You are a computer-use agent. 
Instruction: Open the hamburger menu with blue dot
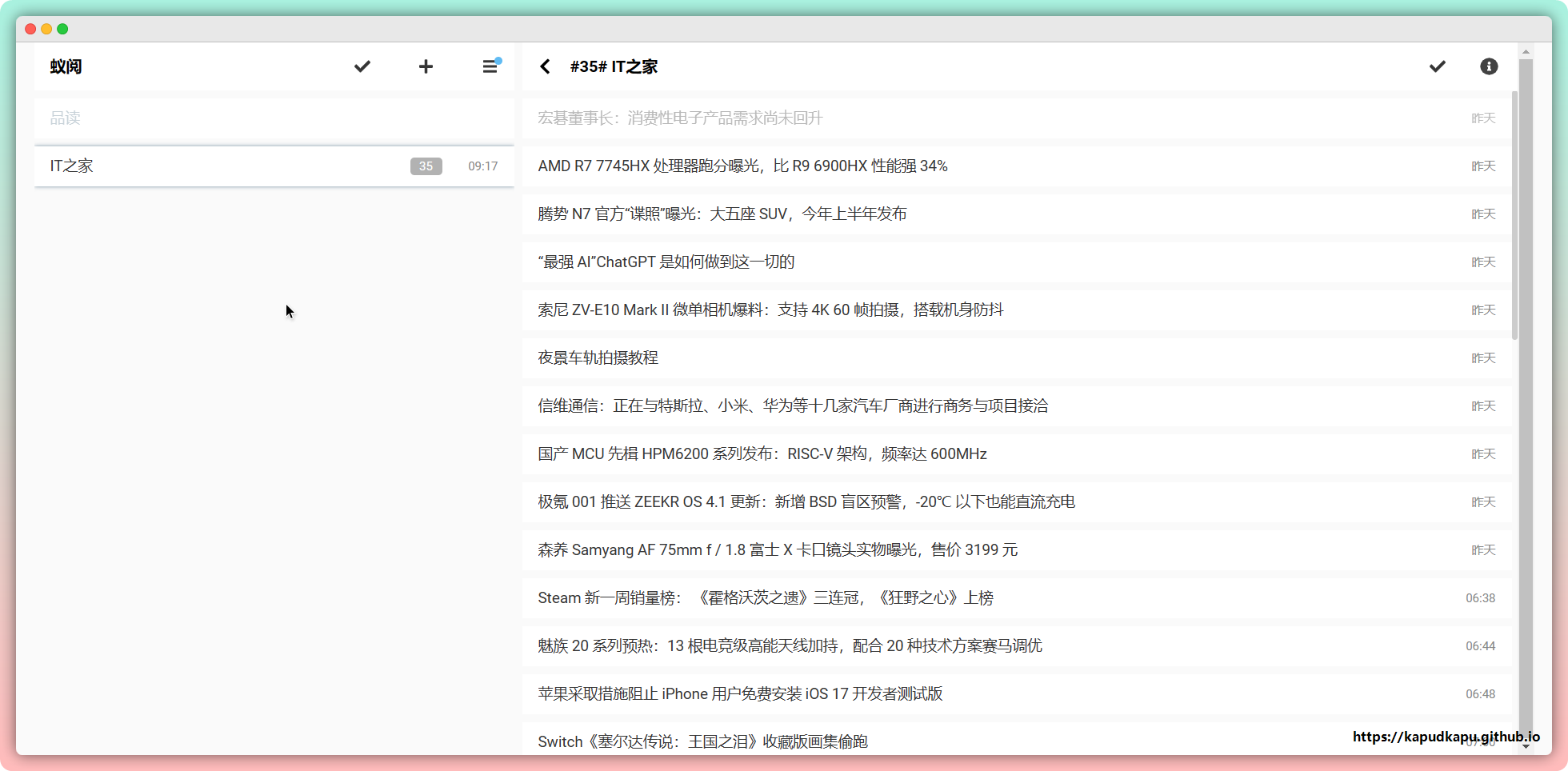click(x=490, y=66)
